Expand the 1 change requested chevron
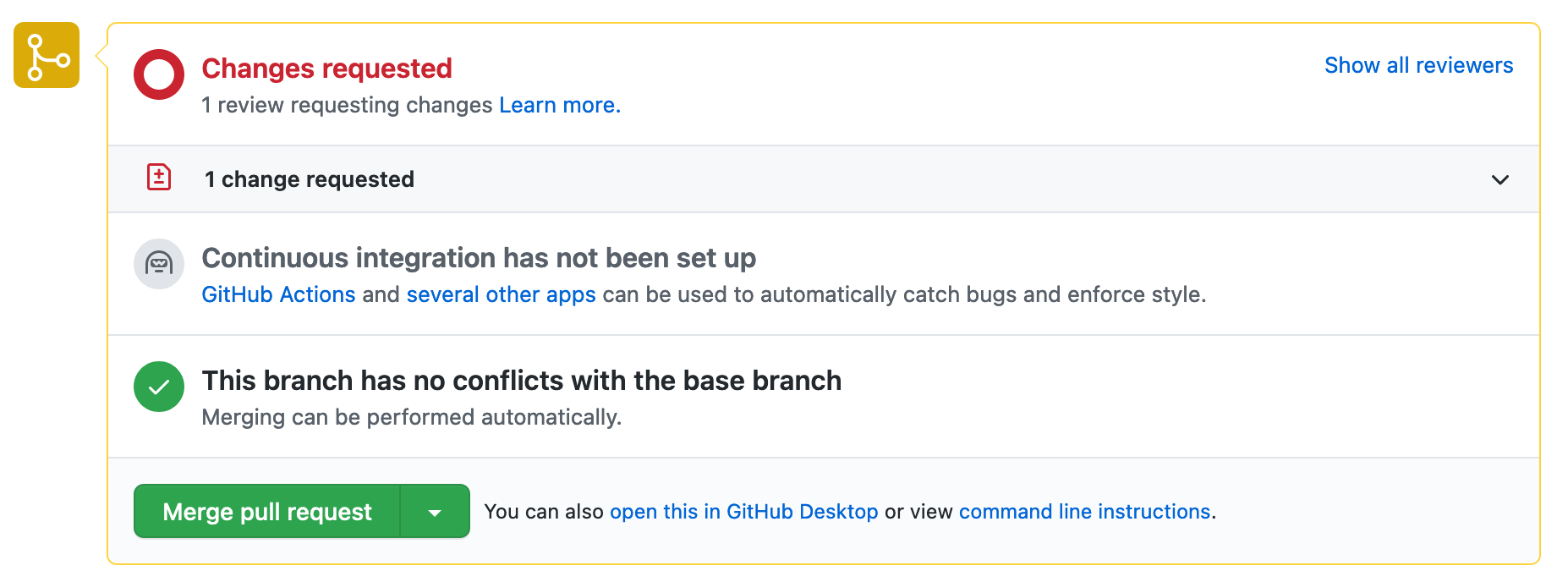This screenshot has width=1568, height=582. [1500, 179]
